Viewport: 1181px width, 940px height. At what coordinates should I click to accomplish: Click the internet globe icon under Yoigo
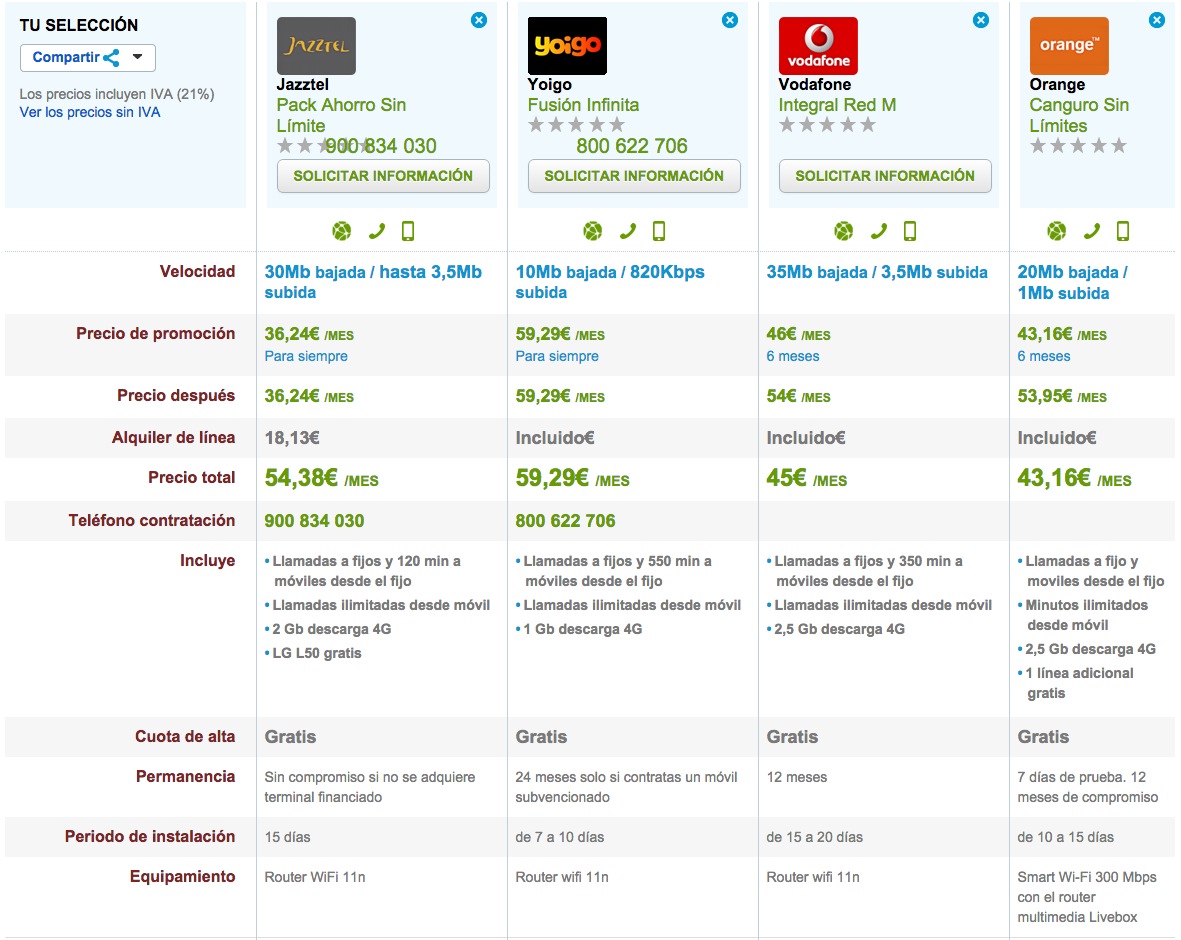click(x=593, y=231)
